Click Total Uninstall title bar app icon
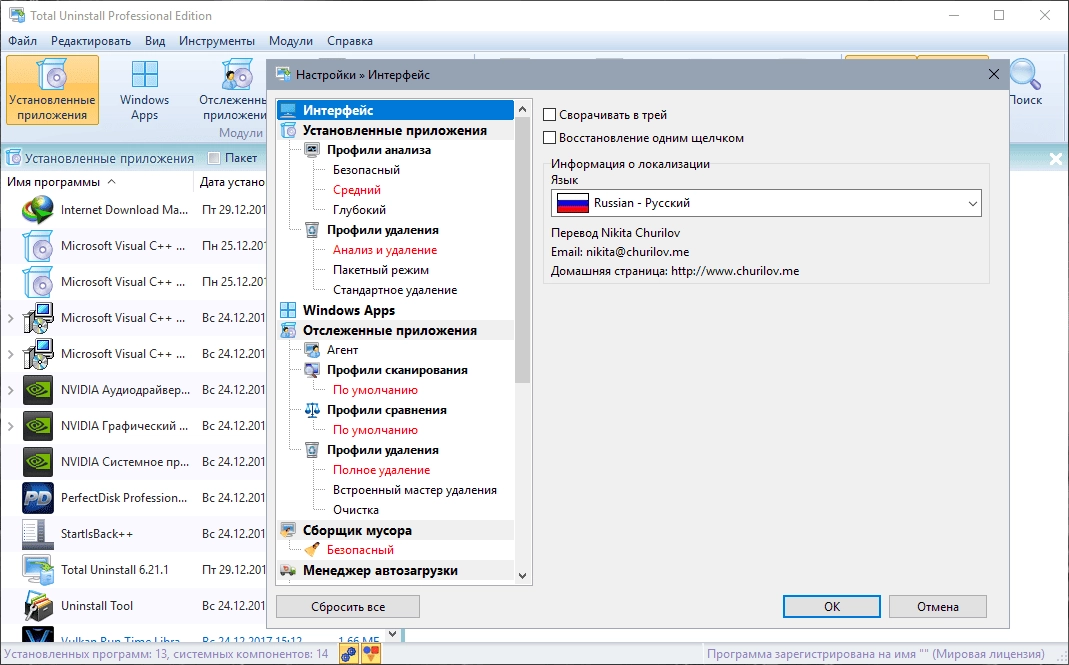Viewport: 1069px width, 665px height. pyautogui.click(x=16, y=15)
